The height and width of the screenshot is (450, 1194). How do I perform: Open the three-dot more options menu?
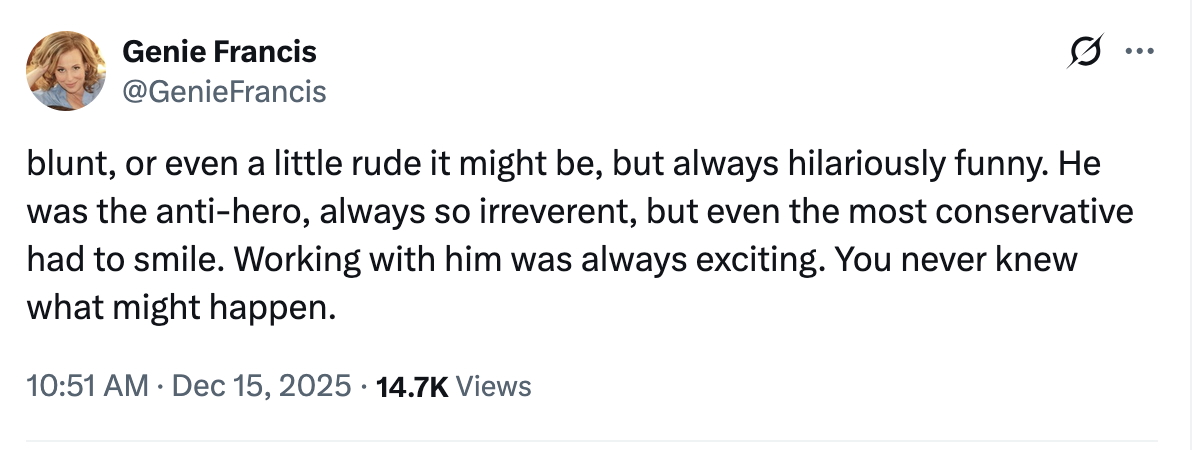tap(1139, 50)
